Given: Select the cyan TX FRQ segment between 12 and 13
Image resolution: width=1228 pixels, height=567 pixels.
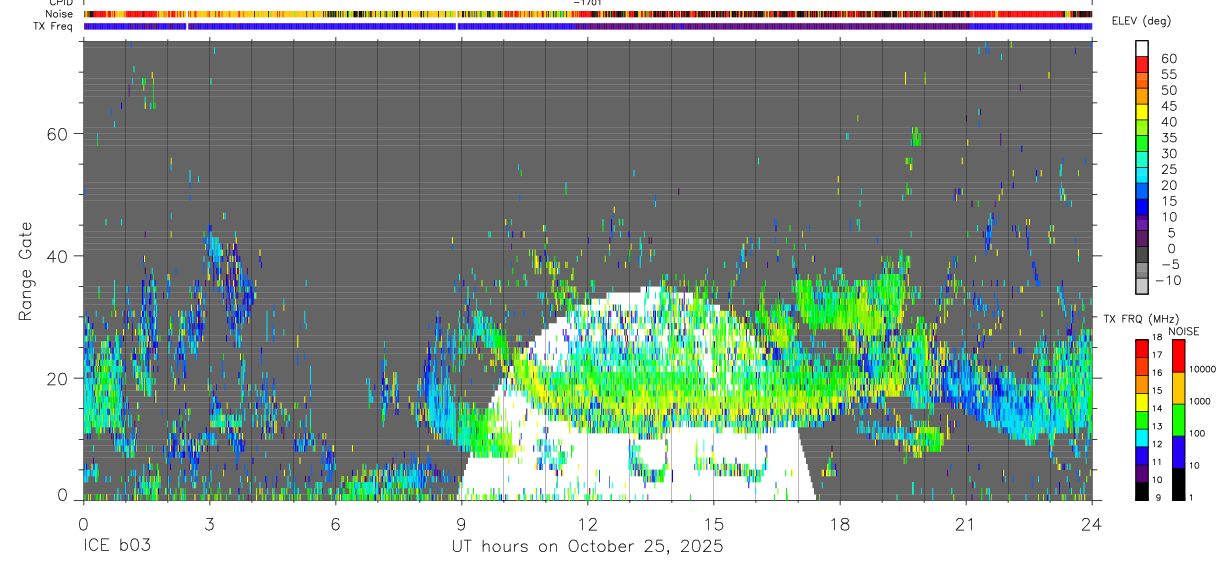Looking at the screenshot, I should click(x=1142, y=438).
